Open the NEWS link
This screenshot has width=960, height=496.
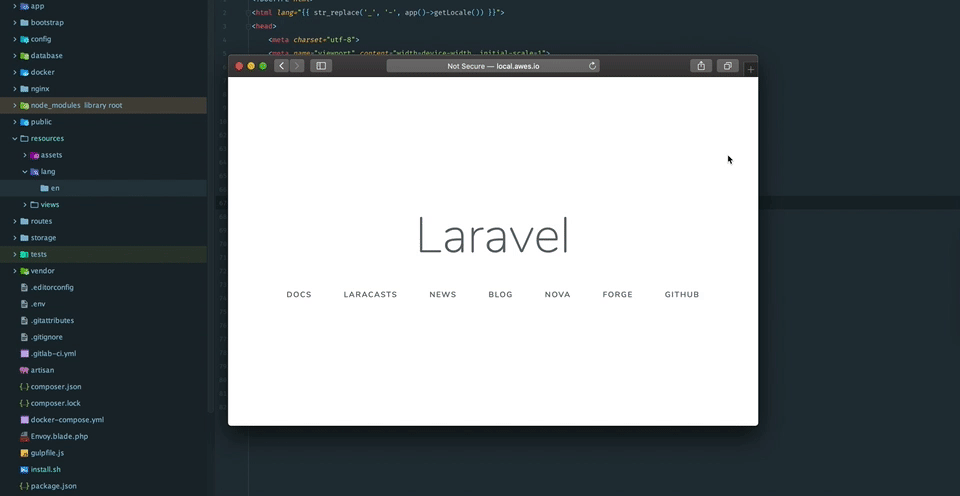(443, 295)
